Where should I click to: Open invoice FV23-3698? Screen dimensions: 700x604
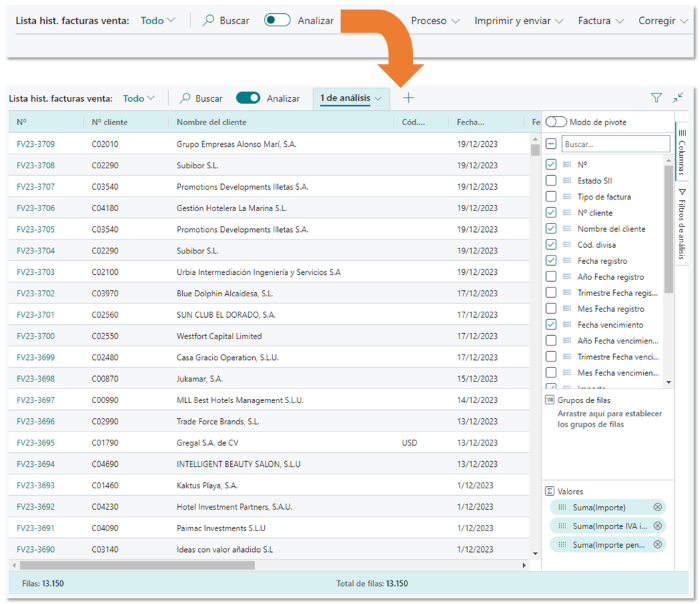[36, 379]
